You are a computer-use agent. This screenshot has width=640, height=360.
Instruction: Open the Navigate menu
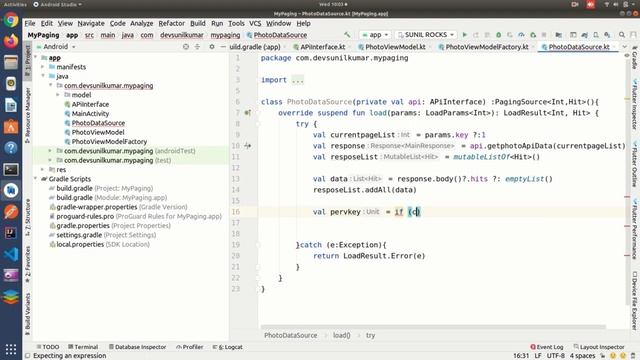pyautogui.click(x=91, y=23)
